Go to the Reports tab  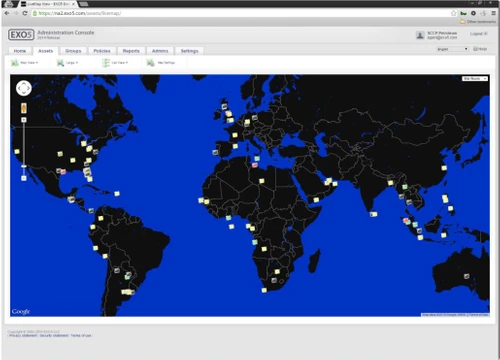point(131,51)
